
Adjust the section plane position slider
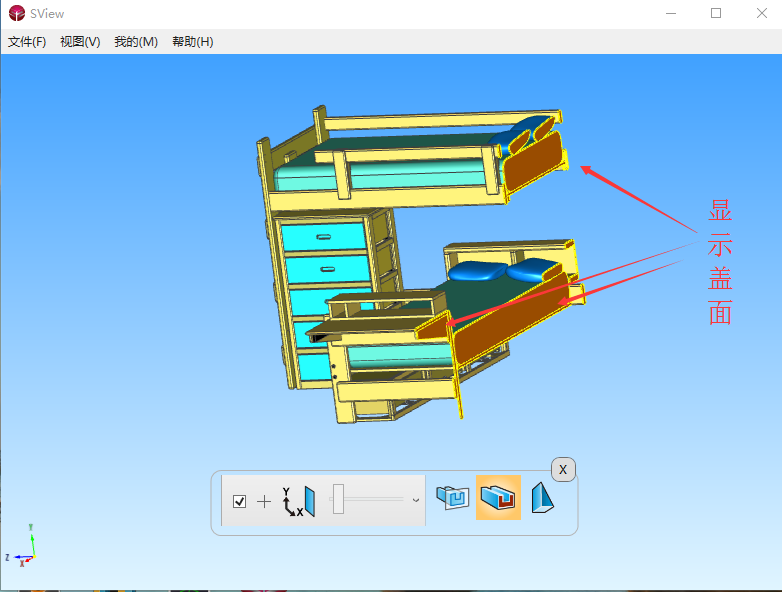[339, 499]
